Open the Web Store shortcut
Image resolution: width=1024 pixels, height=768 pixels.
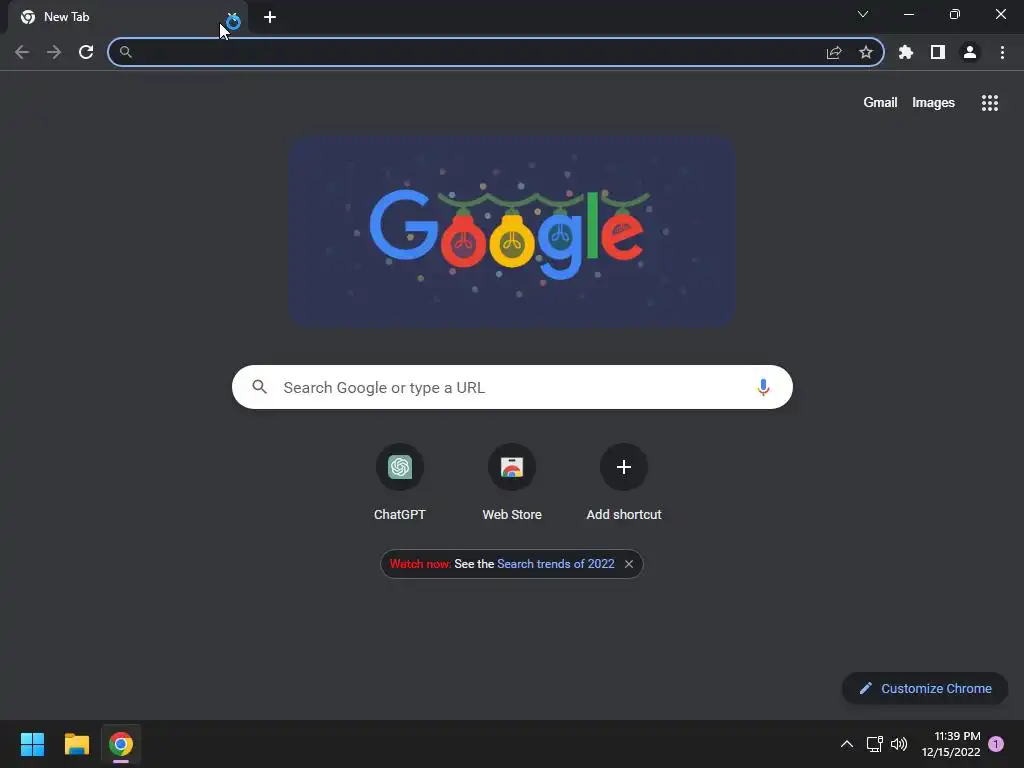(512, 482)
